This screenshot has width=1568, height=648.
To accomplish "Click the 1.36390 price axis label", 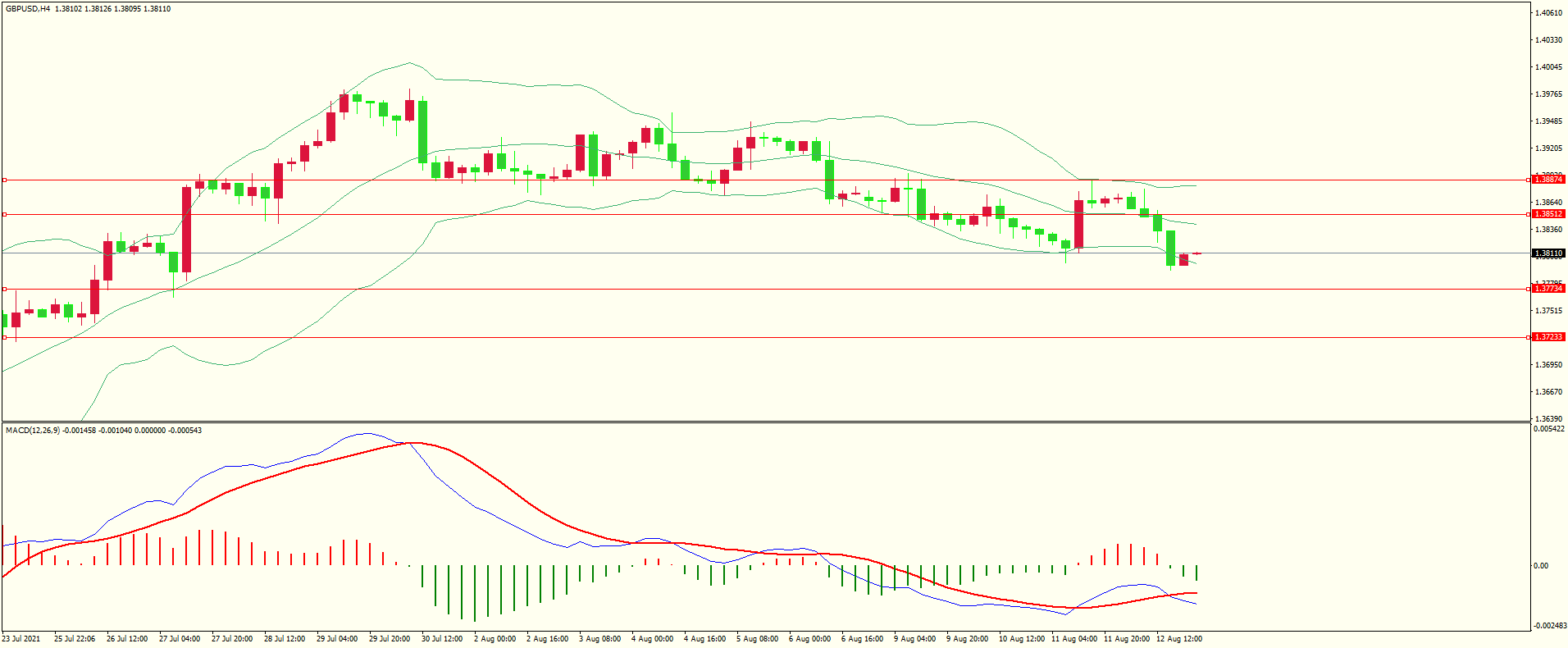I will coord(1548,419).
